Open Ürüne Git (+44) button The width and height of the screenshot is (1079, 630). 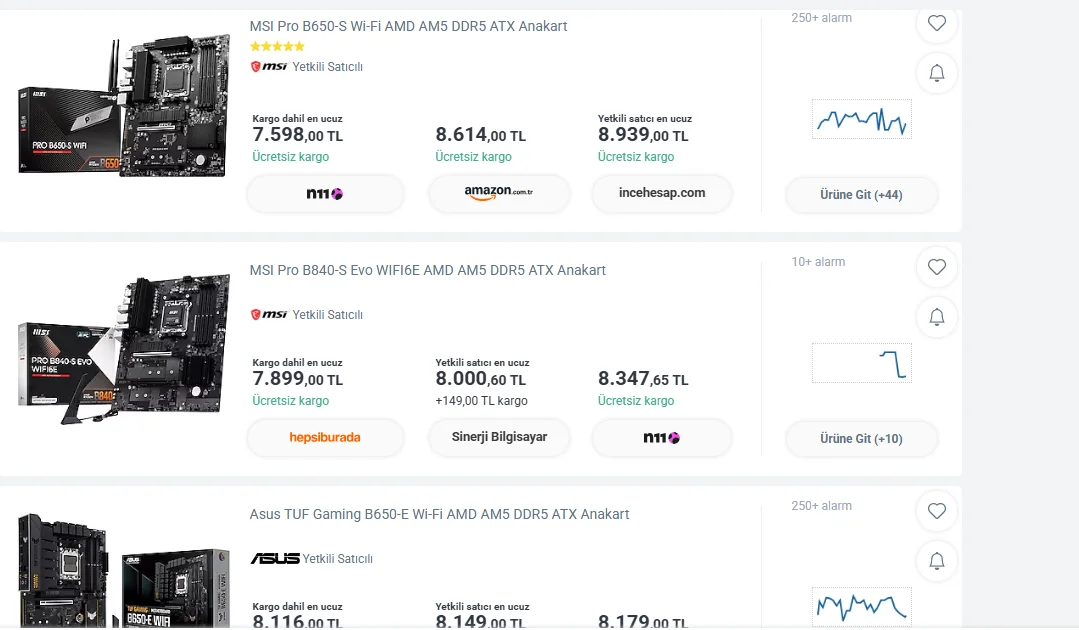[861, 195]
